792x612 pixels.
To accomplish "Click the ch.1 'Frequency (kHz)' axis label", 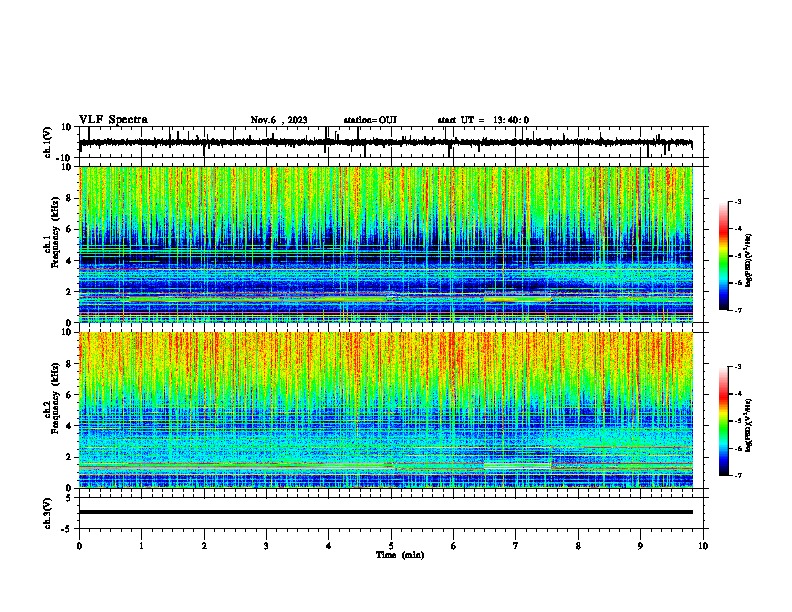I will (x=55, y=233).
